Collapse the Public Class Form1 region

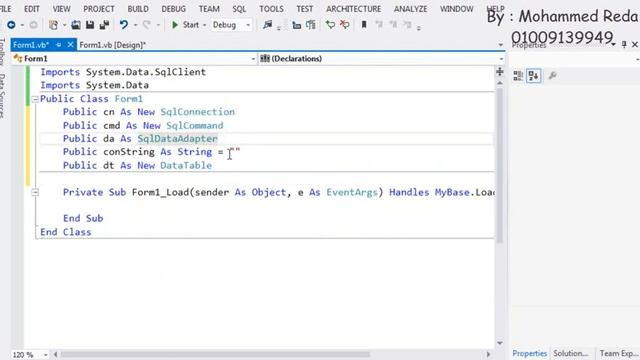coord(35,99)
